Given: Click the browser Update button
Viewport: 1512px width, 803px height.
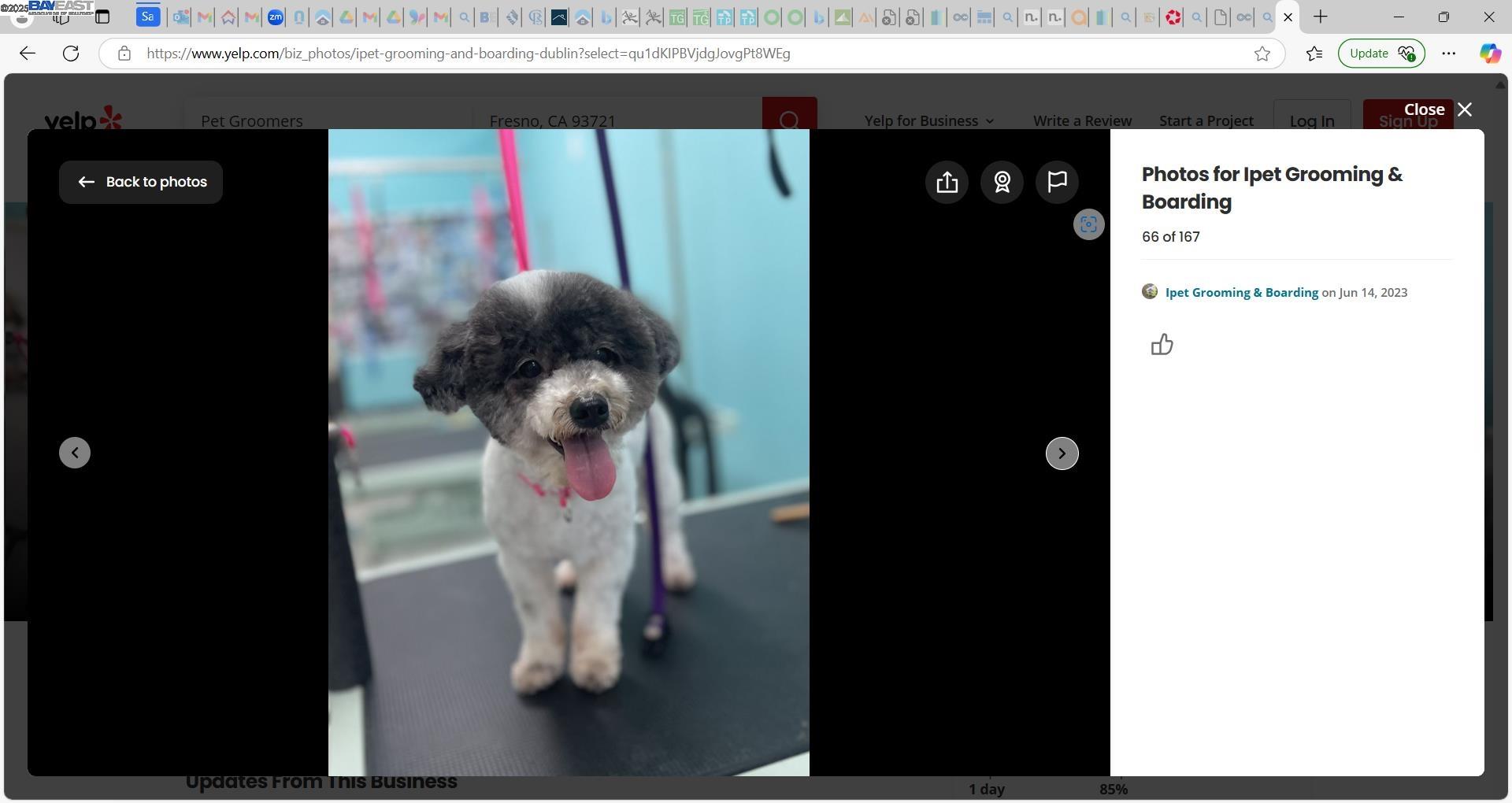Looking at the screenshot, I should pyautogui.click(x=1381, y=54).
